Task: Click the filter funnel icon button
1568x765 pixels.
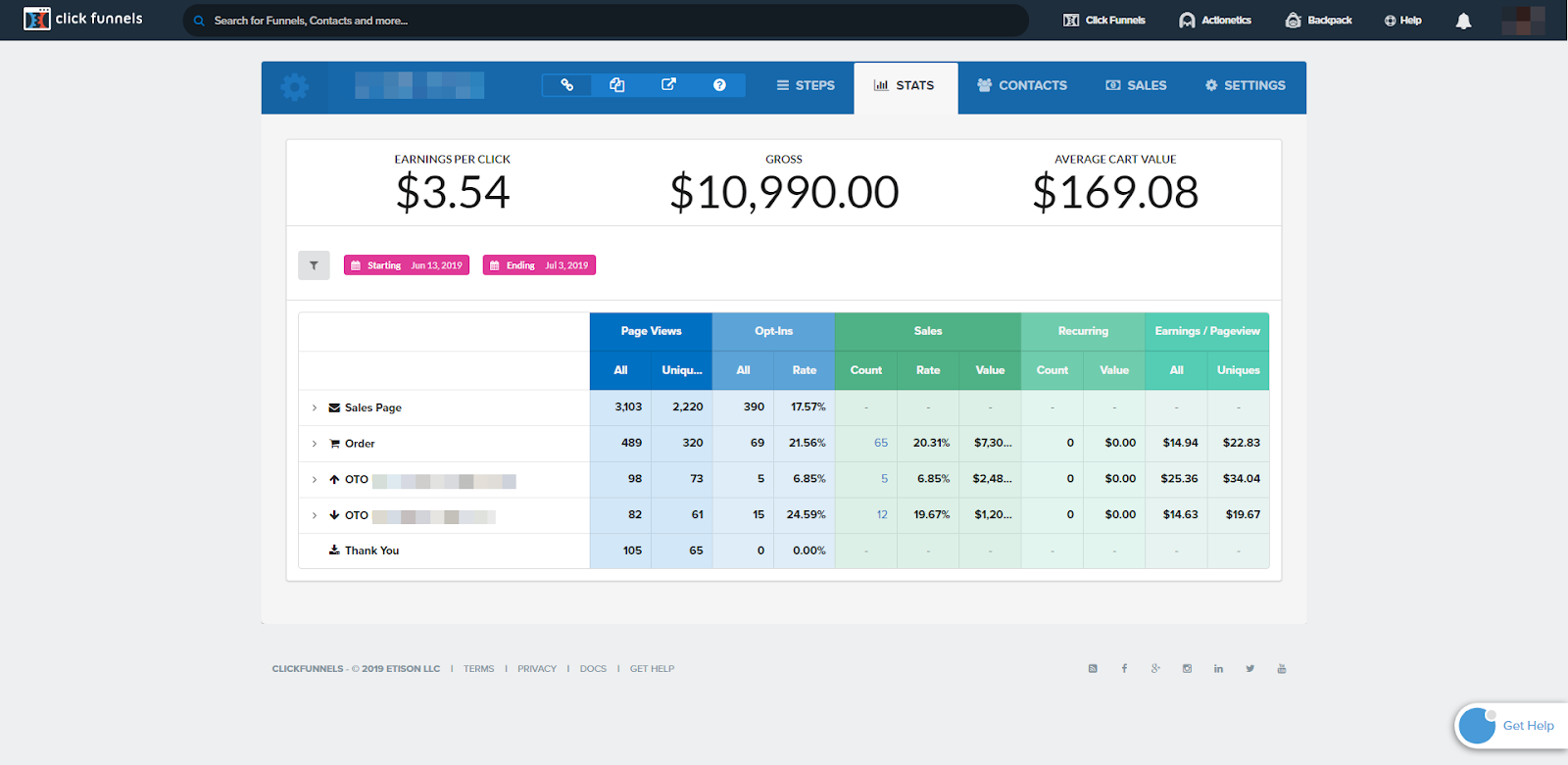Action: click(314, 265)
